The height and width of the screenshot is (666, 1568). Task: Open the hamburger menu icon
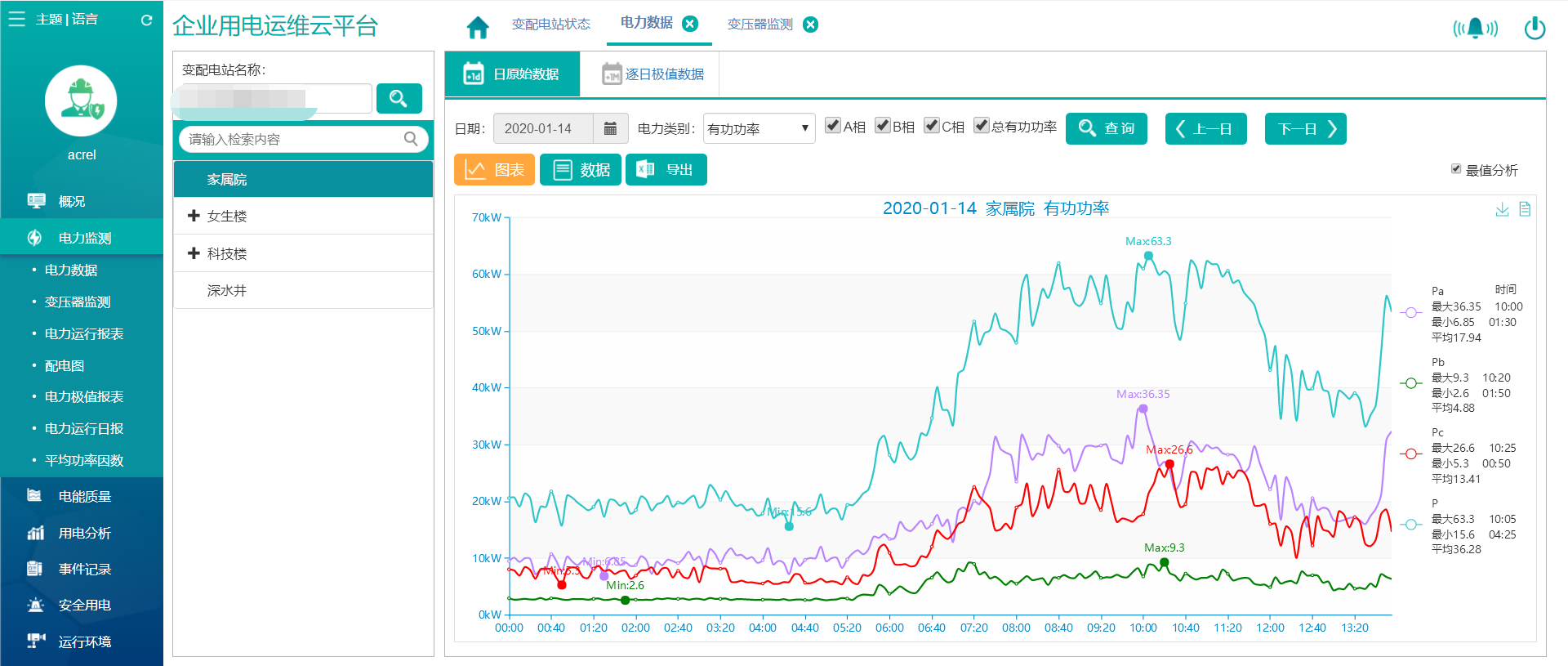(x=17, y=19)
